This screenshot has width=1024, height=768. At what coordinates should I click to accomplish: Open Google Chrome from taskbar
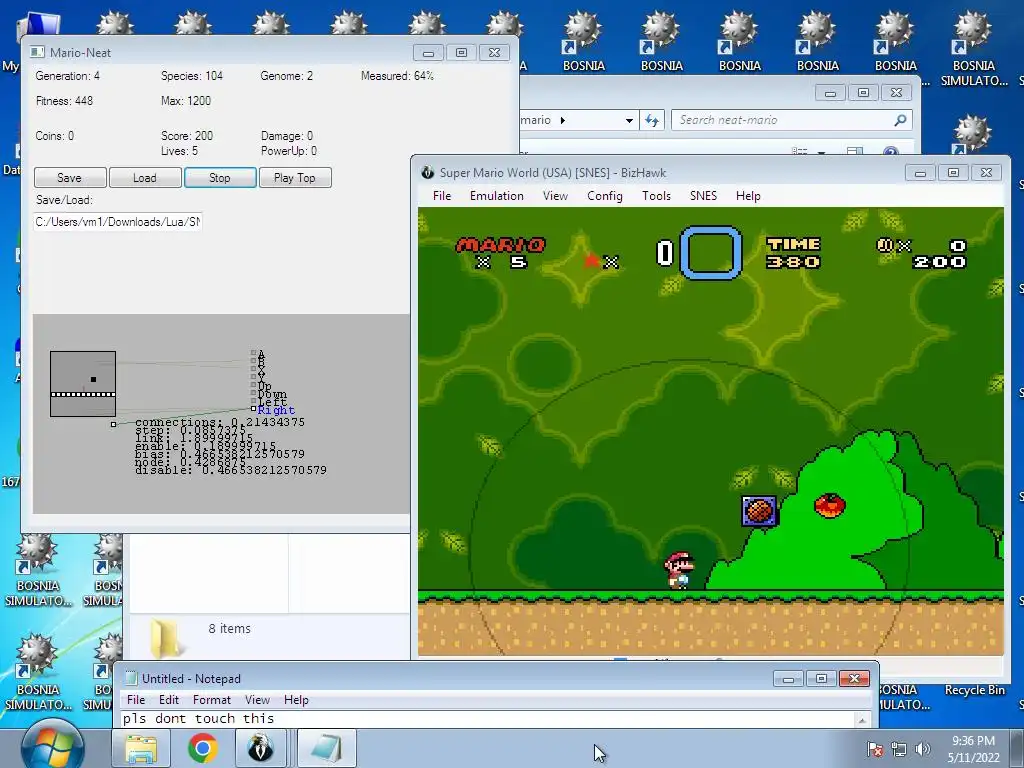[202, 748]
